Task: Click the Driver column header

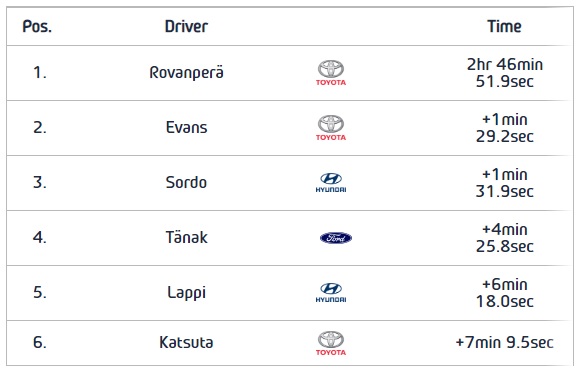Action: [186, 27]
